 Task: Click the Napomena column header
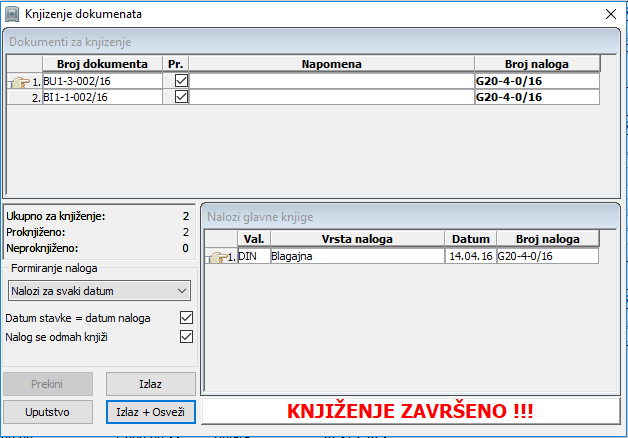[332, 64]
